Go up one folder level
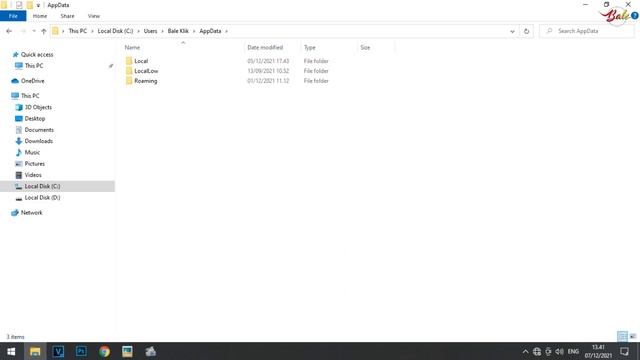This screenshot has height=360, width=640. click(44, 31)
